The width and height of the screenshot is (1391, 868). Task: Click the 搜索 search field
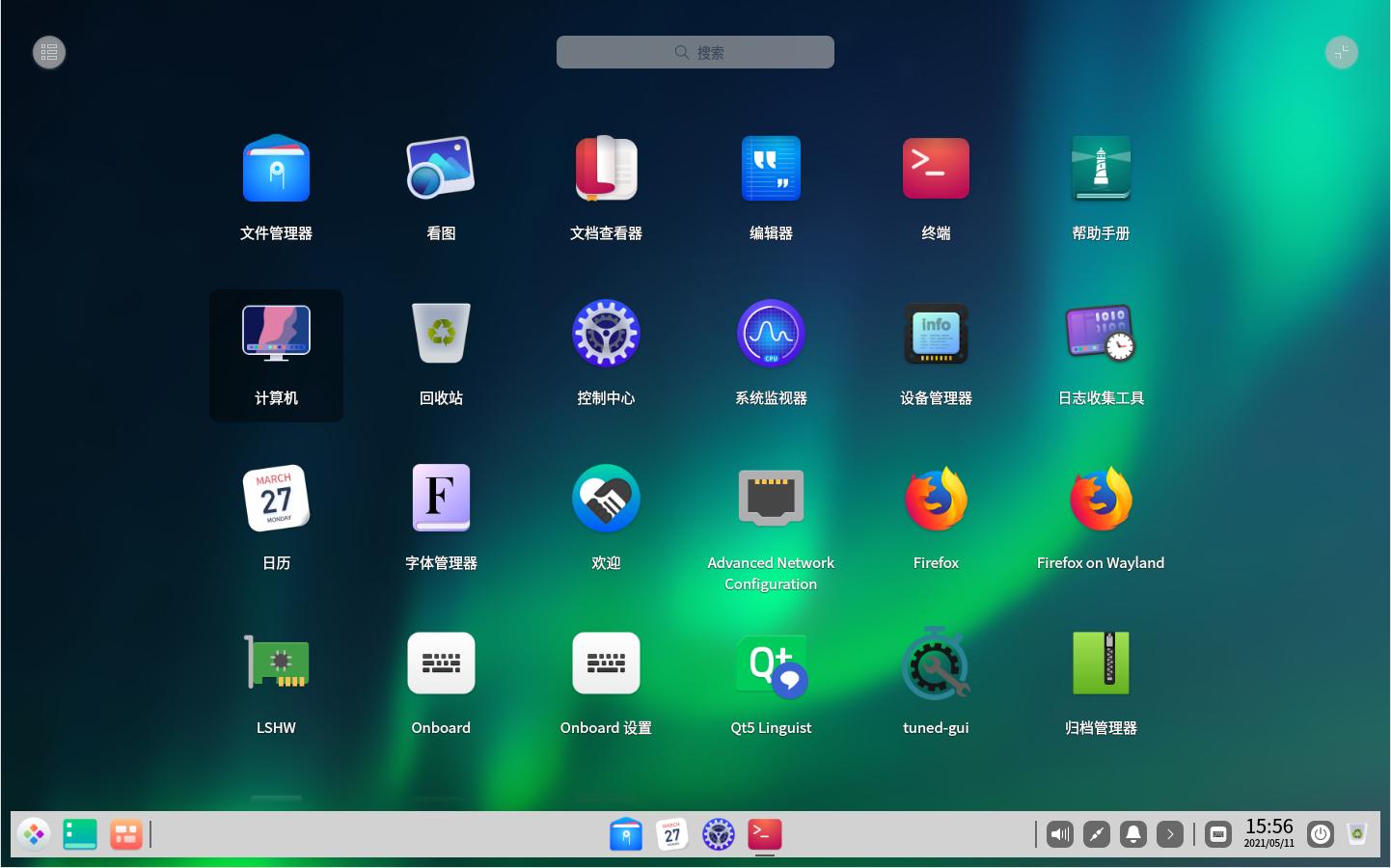coord(695,52)
